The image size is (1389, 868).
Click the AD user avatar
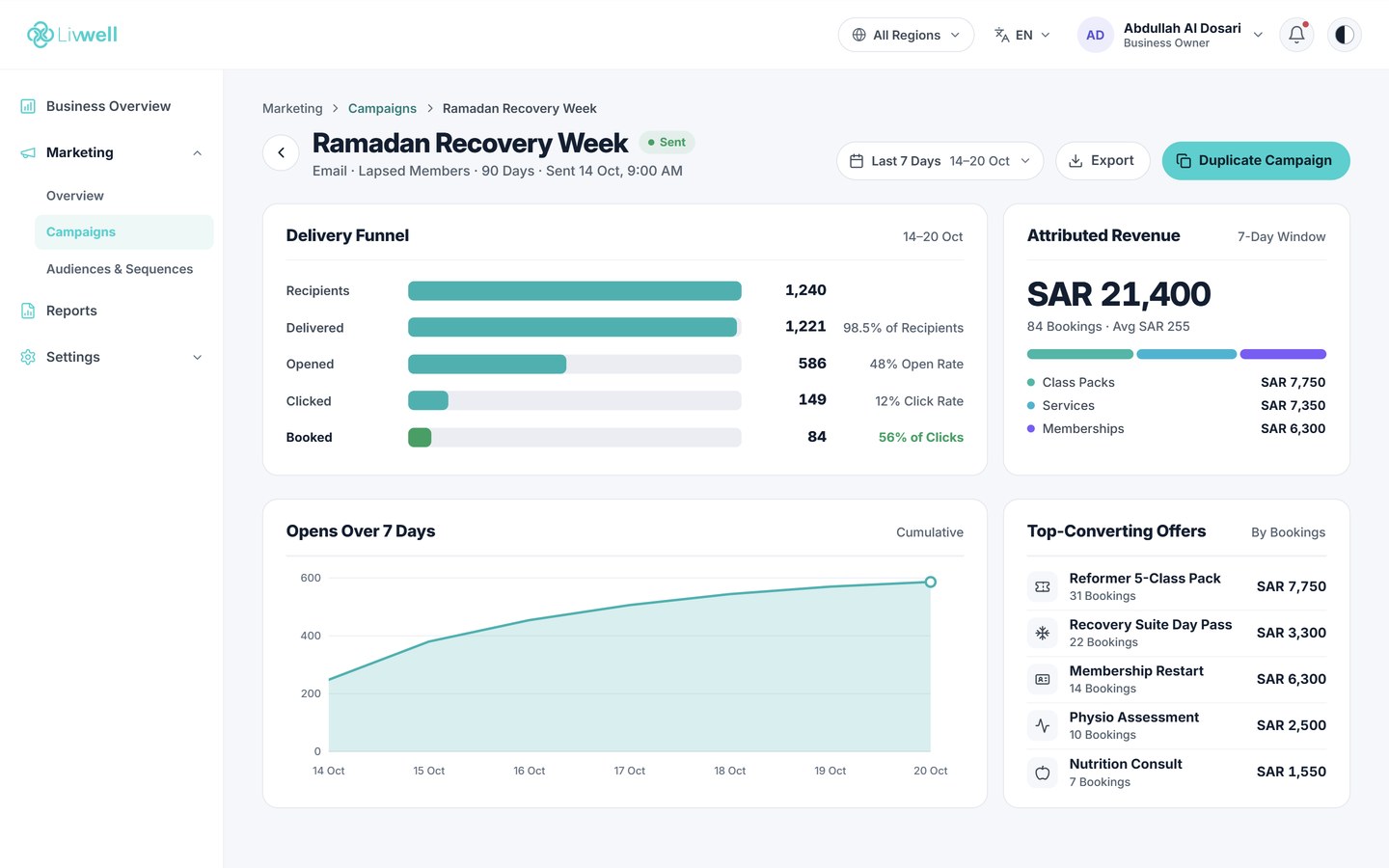pos(1095,35)
